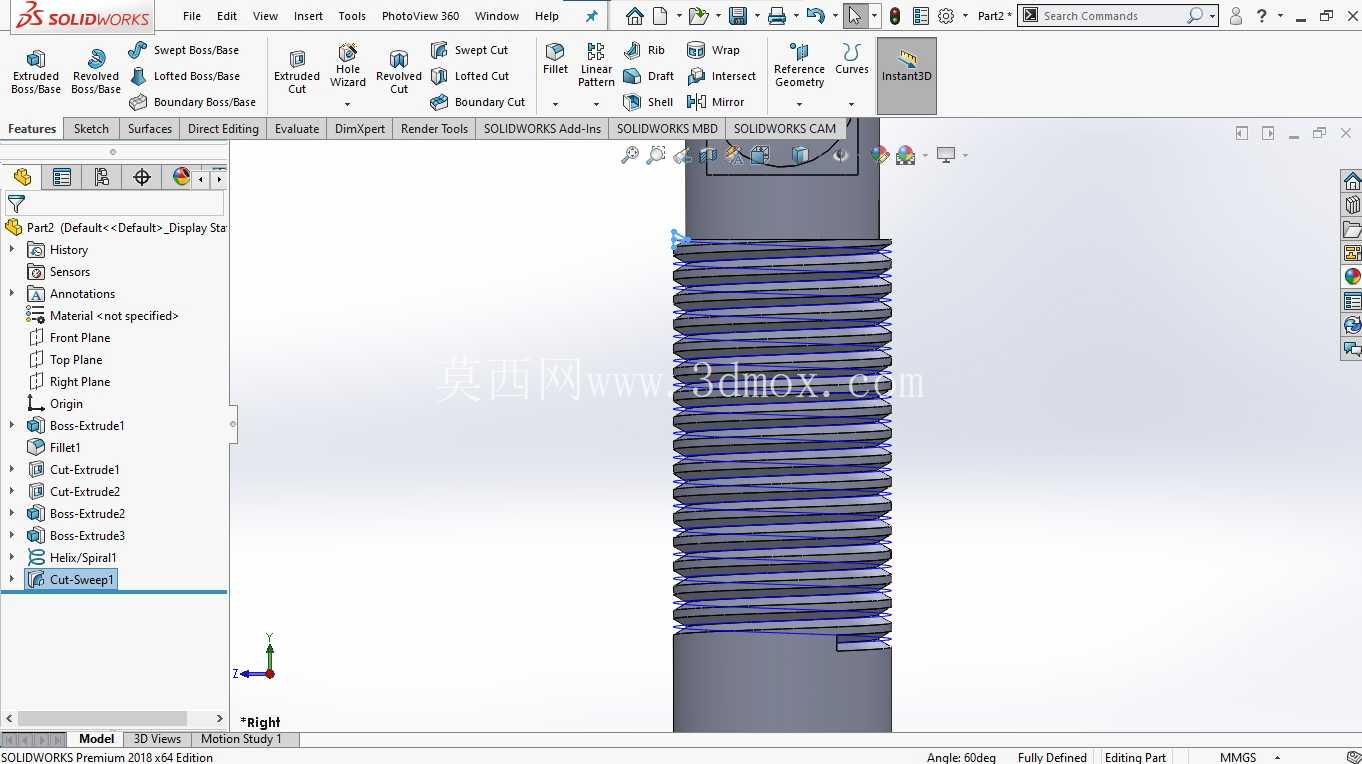This screenshot has height=764, width=1362.
Task: Click the Boundary Cut tool
Action: [477, 102]
